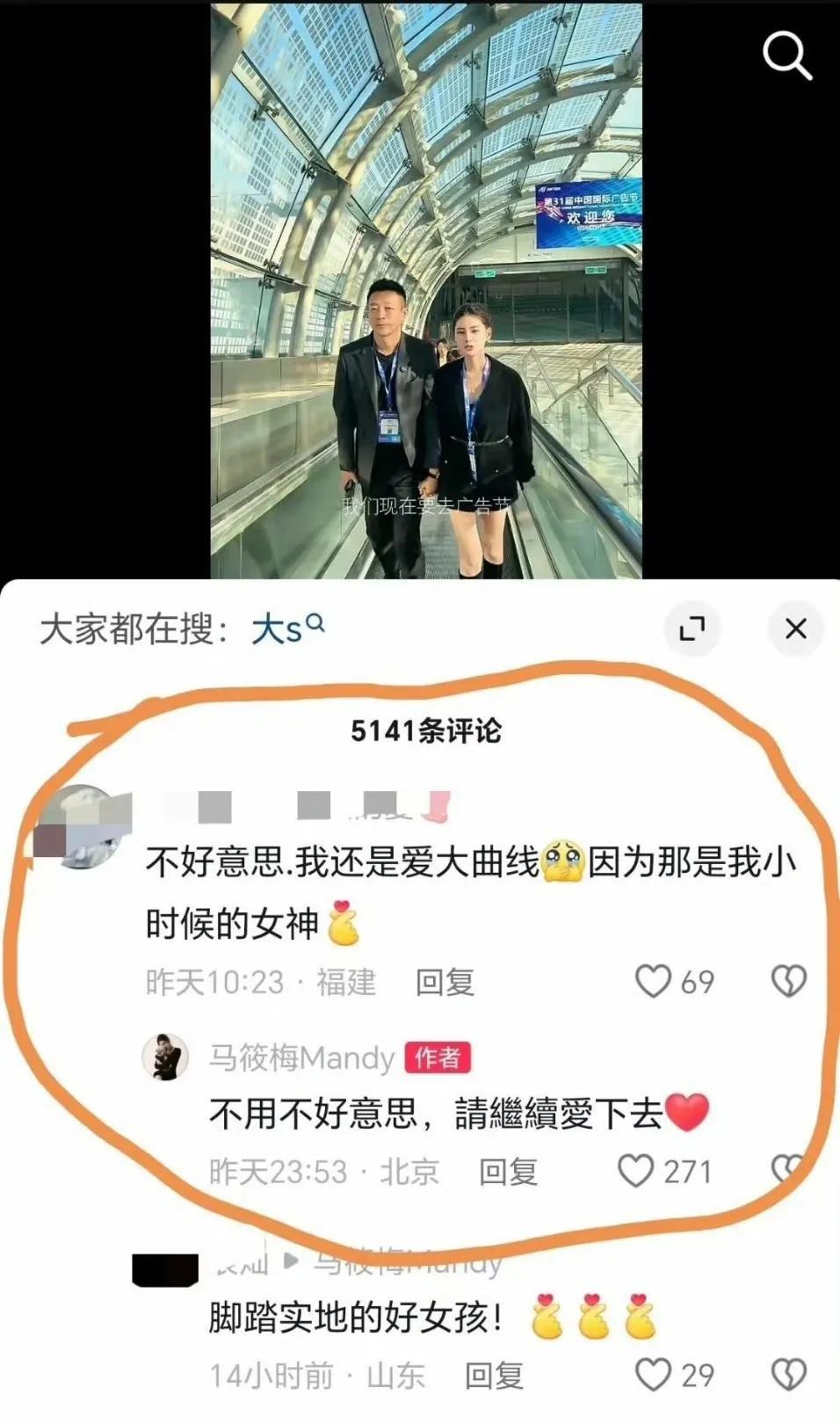Viewport: 840px width, 1424px height.
Task: Close the comments panel
Action: pos(795,628)
